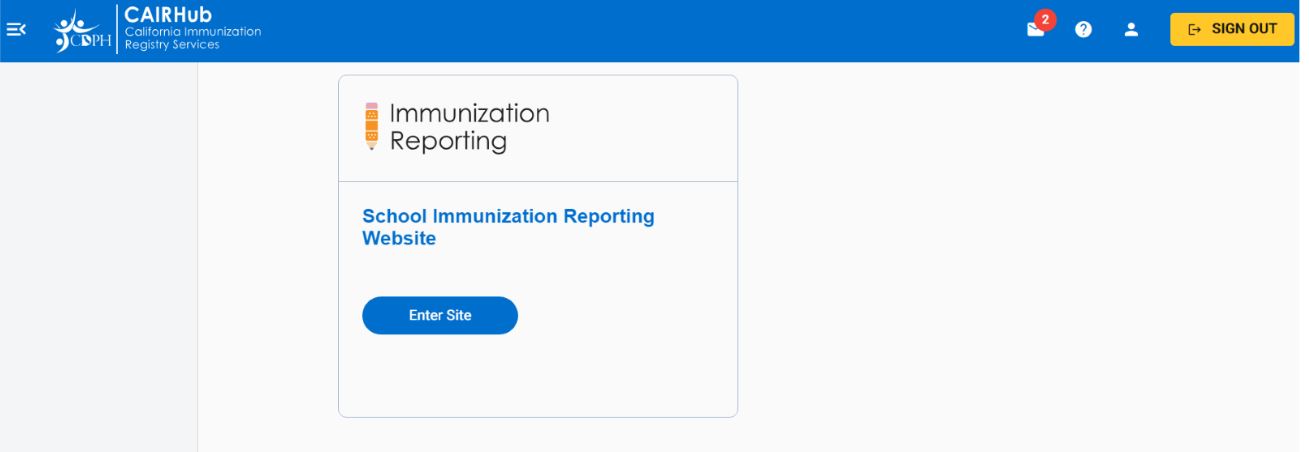The width and height of the screenshot is (1309, 452).
Task: Click the exit arrow icon inside Sign Out
Action: [1194, 30]
